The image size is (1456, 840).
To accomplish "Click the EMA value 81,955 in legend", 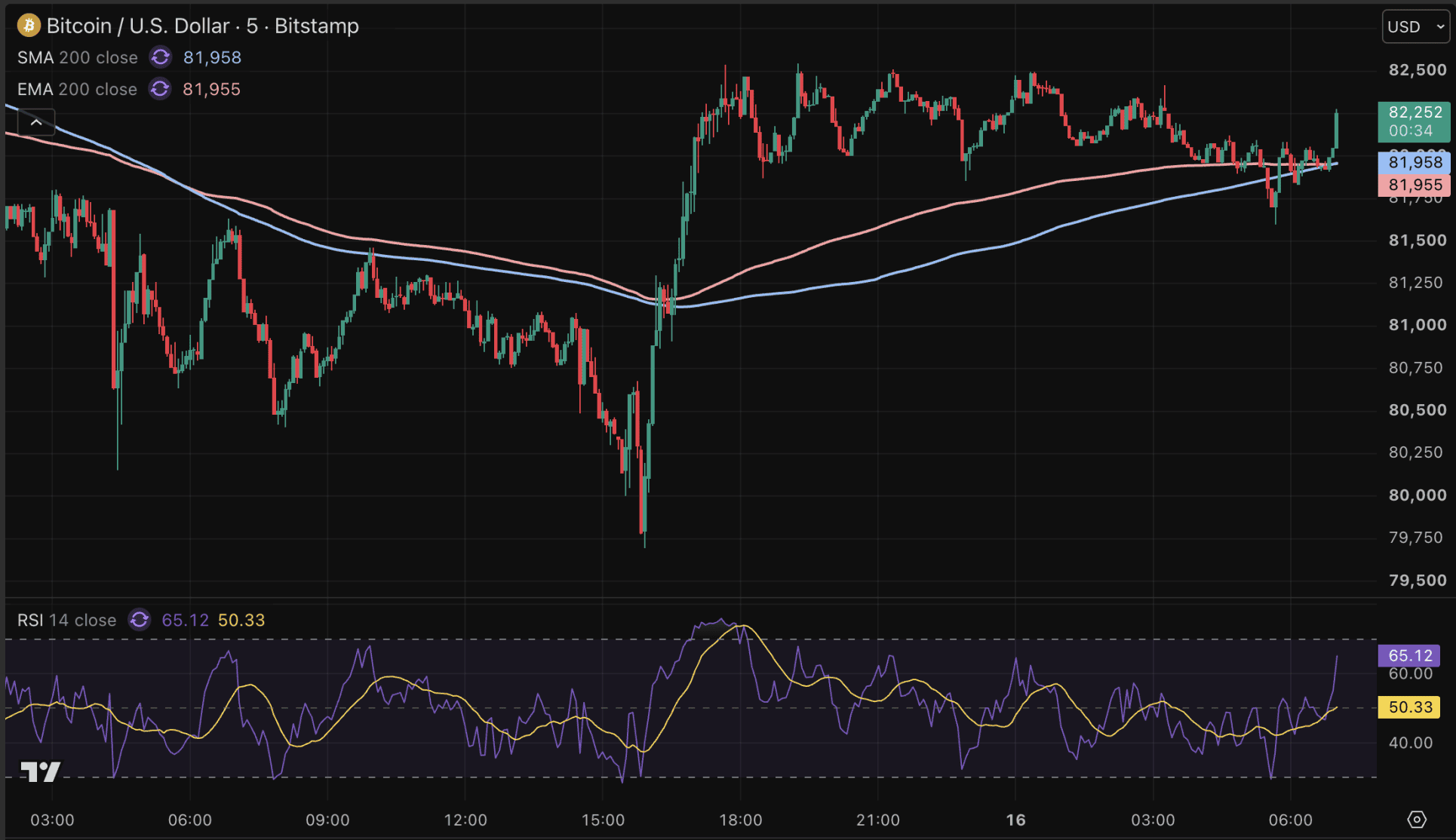I will coord(212,89).
